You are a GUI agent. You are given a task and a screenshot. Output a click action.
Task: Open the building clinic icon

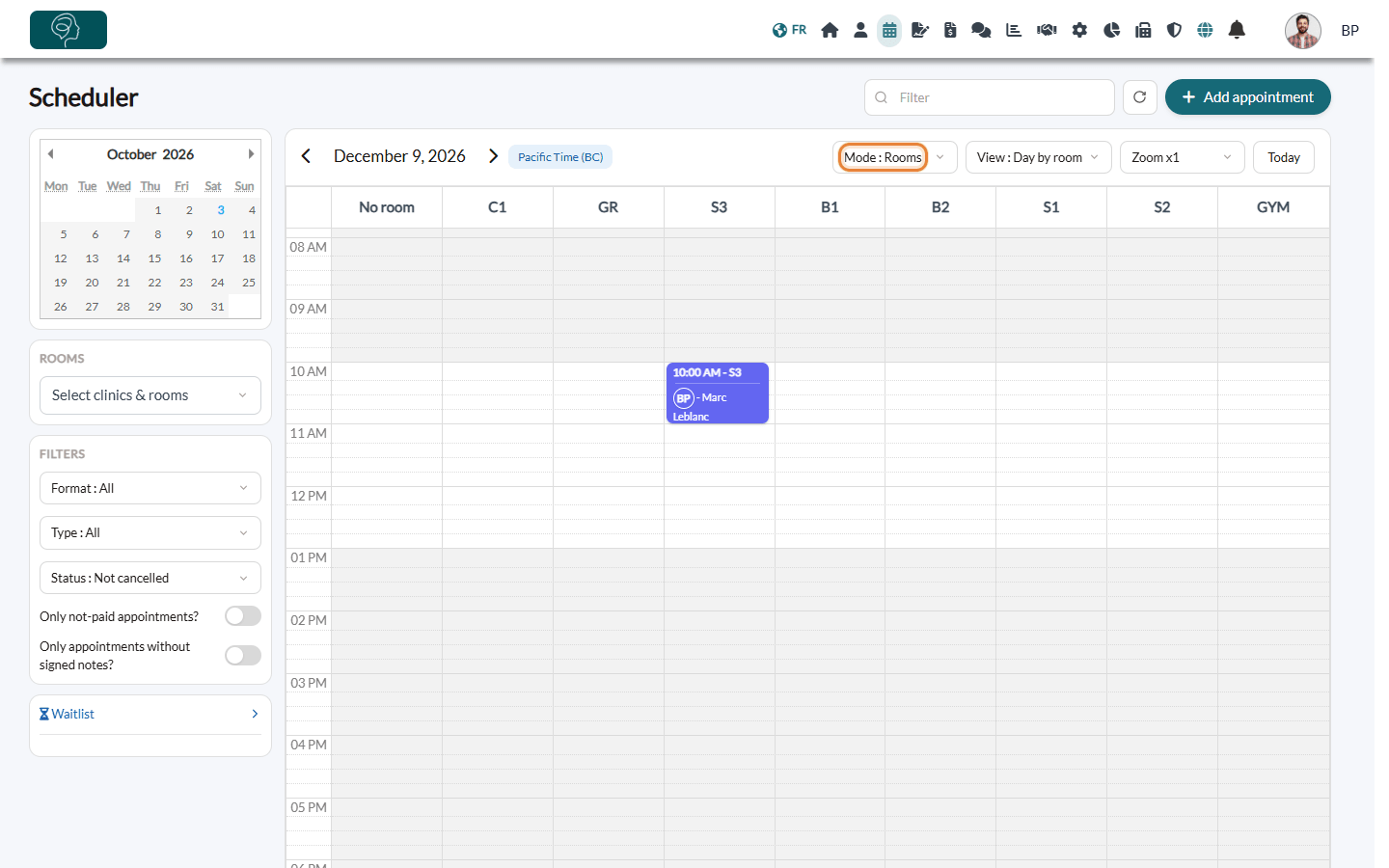click(x=1143, y=30)
